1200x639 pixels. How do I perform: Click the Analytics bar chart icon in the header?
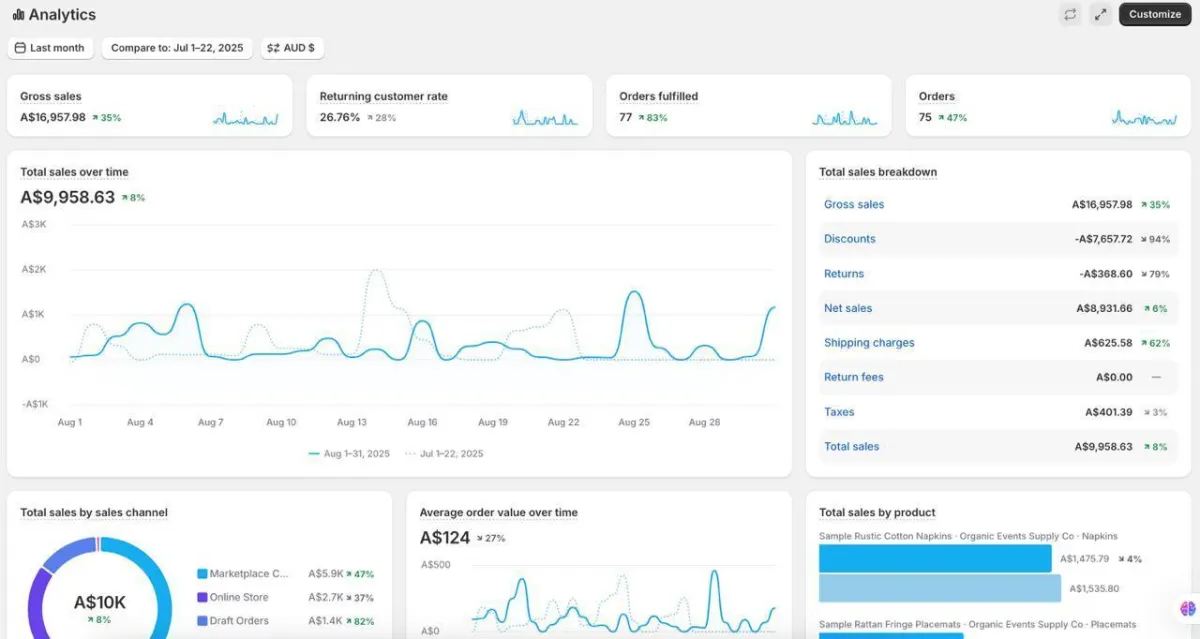coord(18,15)
